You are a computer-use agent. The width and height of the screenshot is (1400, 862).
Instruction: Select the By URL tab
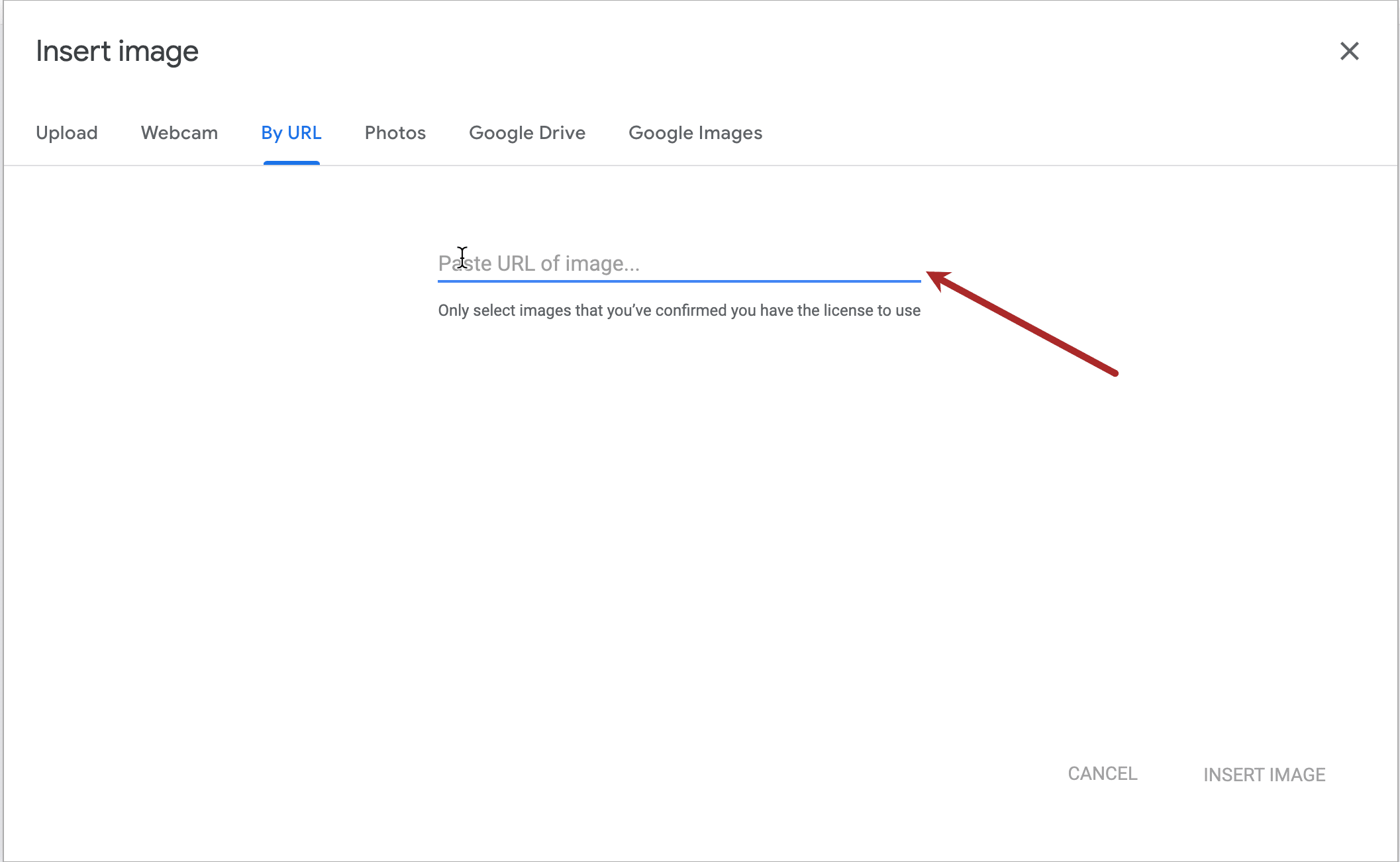tap(291, 133)
